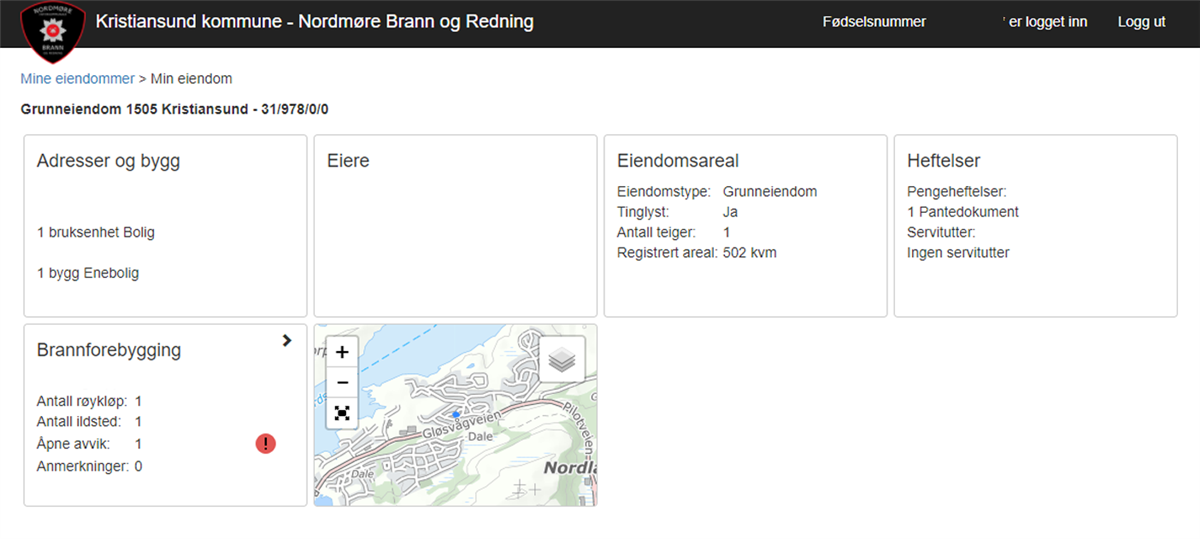Click the red open deviation warning icon

(265, 443)
